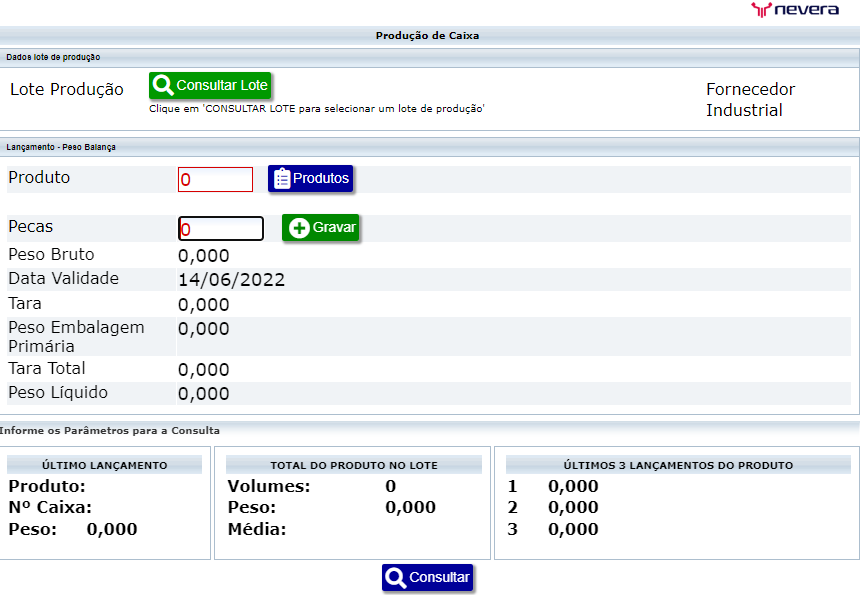This screenshot has width=860, height=595.
Task: Click the magnifier icon on Consultar Lote
Action: click(162, 85)
